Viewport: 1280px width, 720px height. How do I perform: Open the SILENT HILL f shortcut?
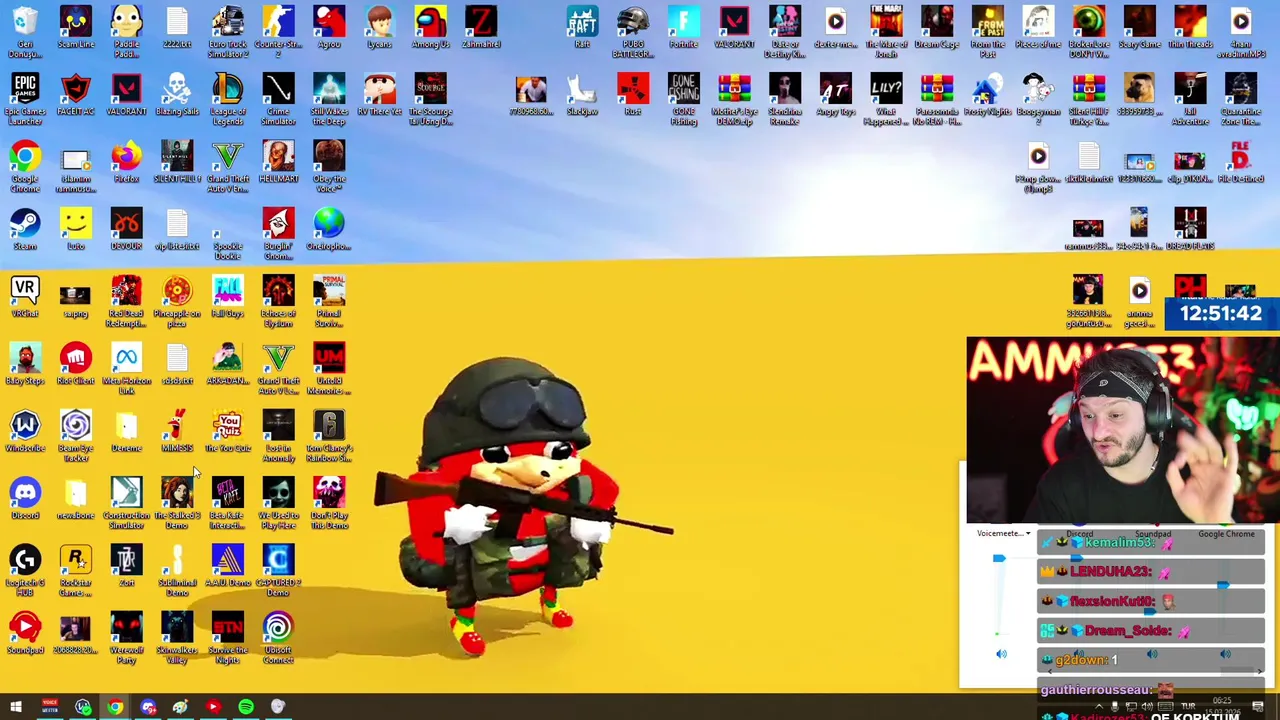click(177, 162)
